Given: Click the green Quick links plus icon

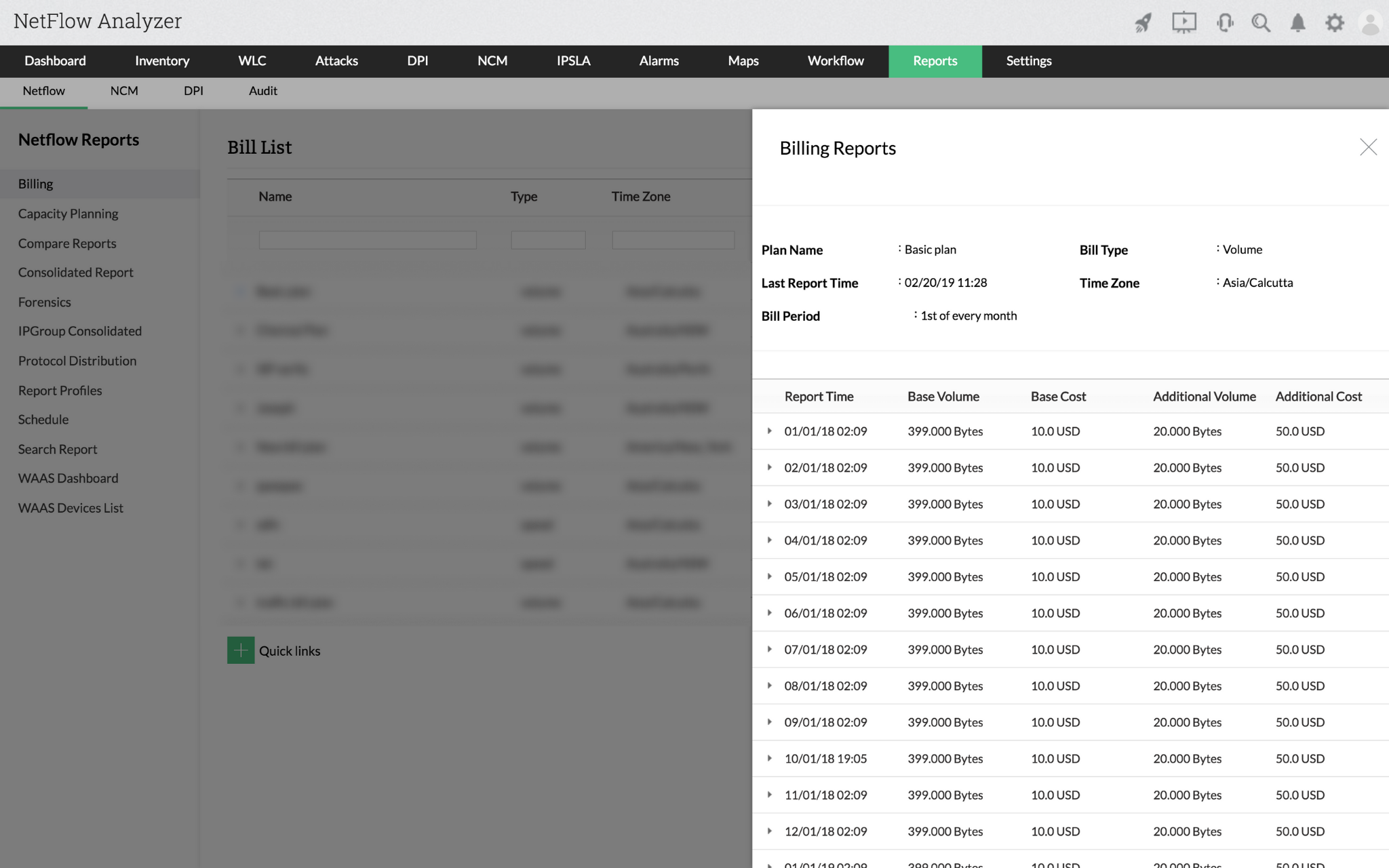Looking at the screenshot, I should point(241,650).
